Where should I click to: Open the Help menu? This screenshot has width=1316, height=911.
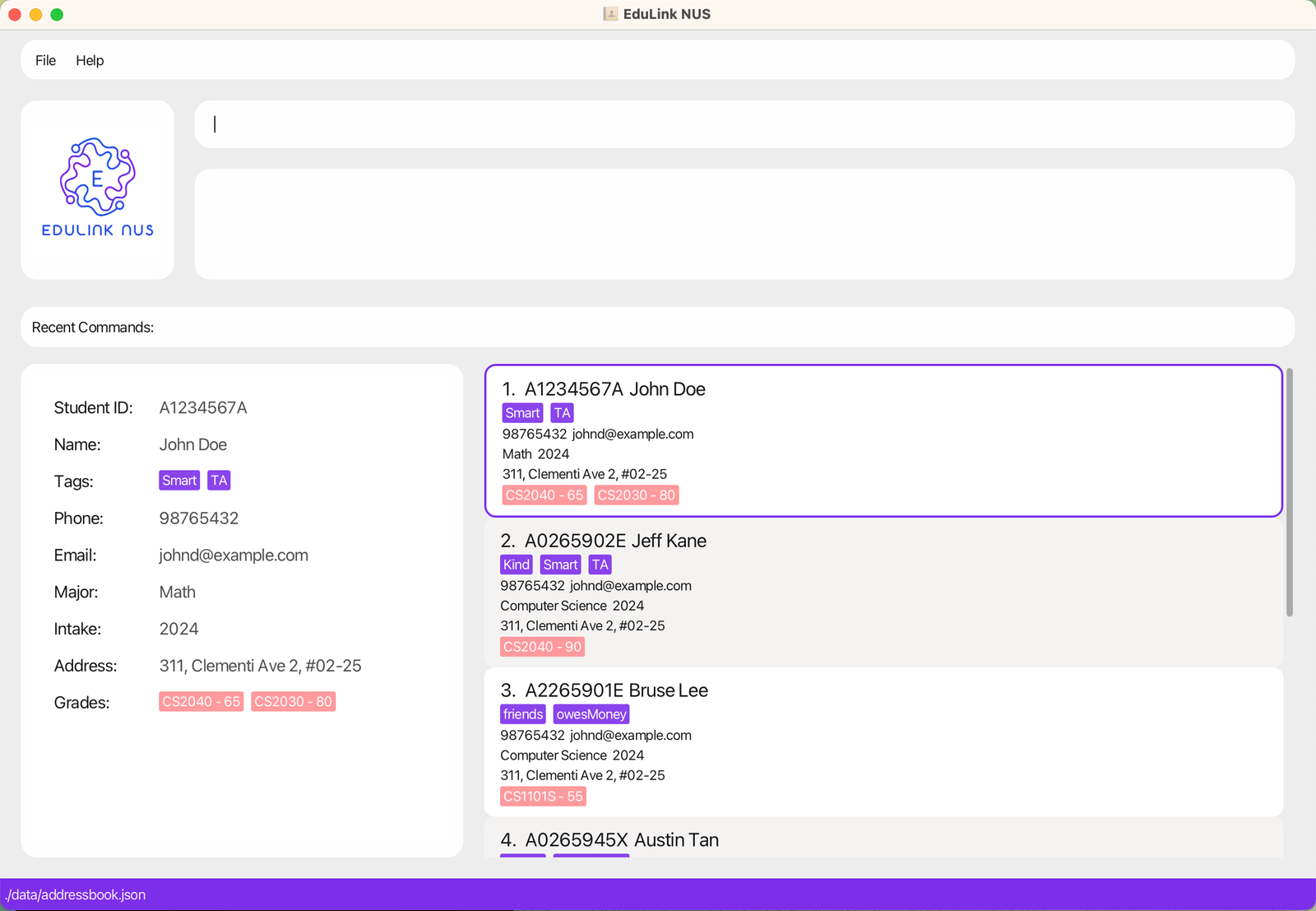click(x=90, y=60)
